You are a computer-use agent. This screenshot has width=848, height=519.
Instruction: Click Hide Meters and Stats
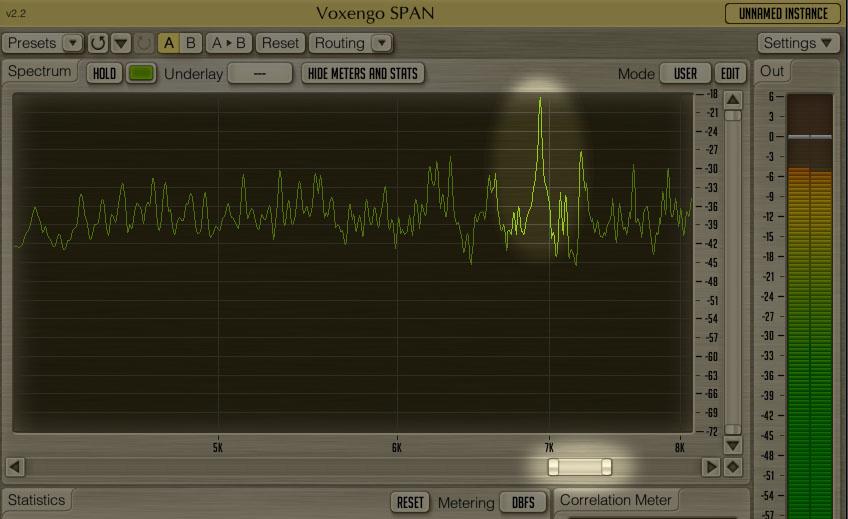363,74
